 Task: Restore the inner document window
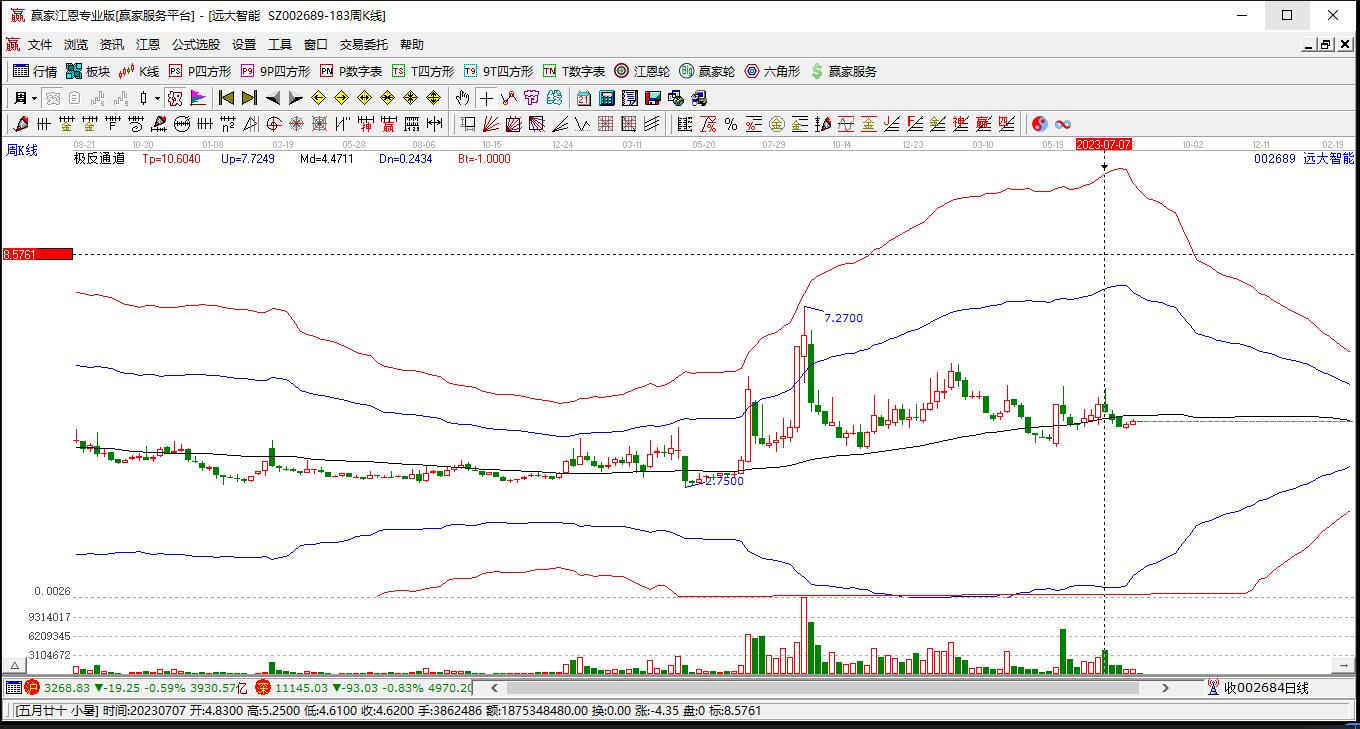[x=1326, y=45]
